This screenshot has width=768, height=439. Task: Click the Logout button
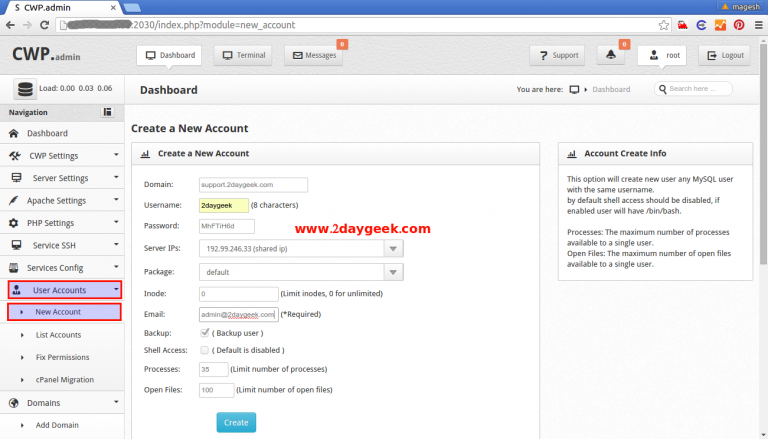[x=725, y=55]
